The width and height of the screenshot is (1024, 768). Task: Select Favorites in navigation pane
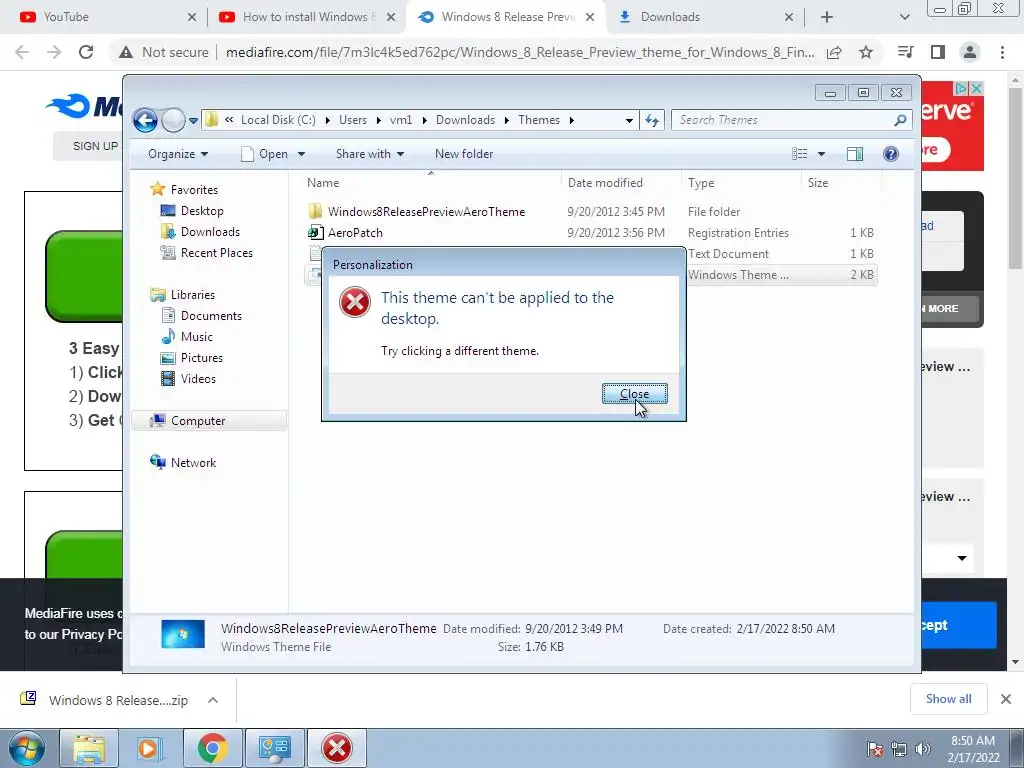(194, 189)
